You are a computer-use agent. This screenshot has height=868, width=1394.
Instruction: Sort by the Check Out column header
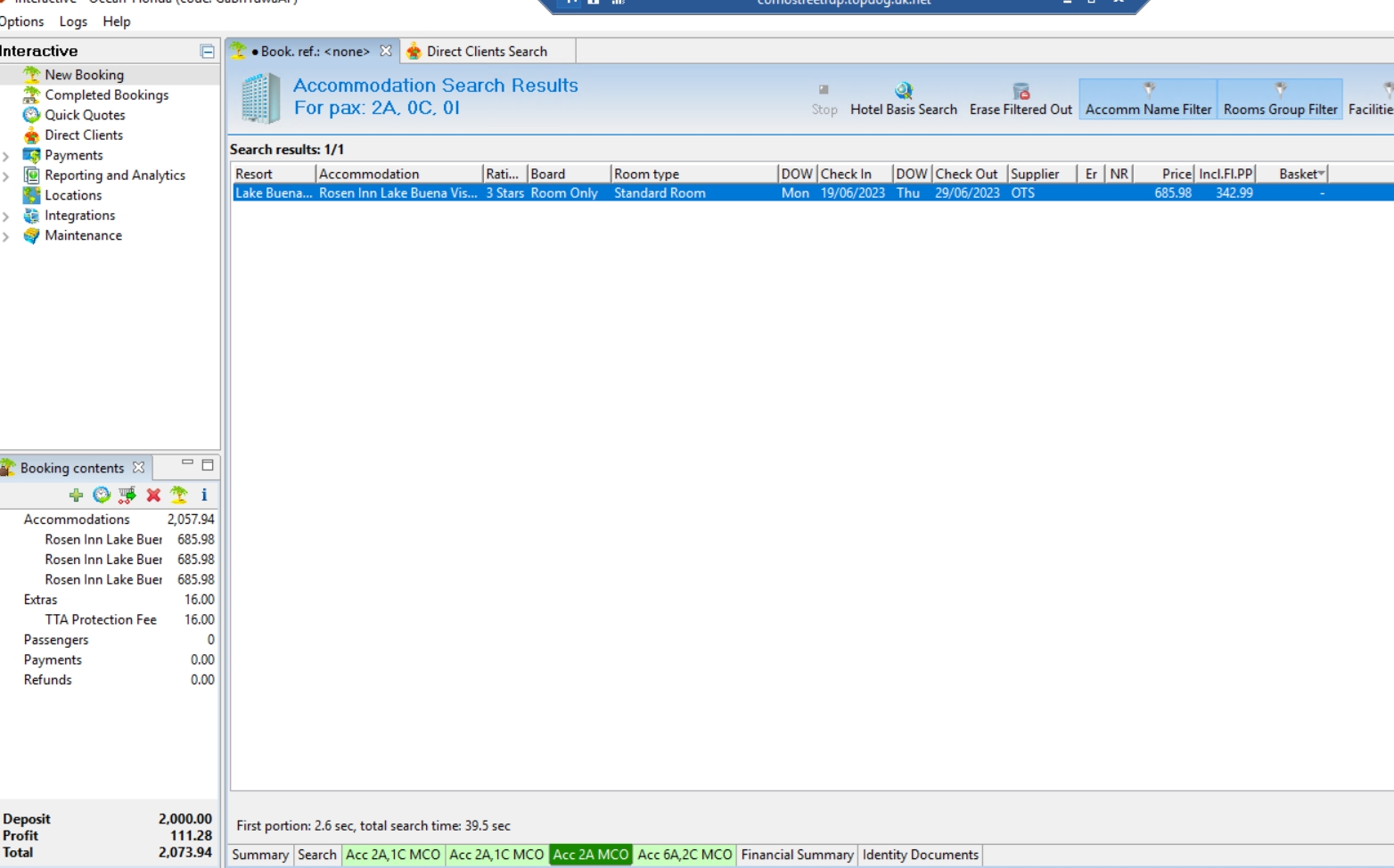pyautogui.click(x=970, y=174)
